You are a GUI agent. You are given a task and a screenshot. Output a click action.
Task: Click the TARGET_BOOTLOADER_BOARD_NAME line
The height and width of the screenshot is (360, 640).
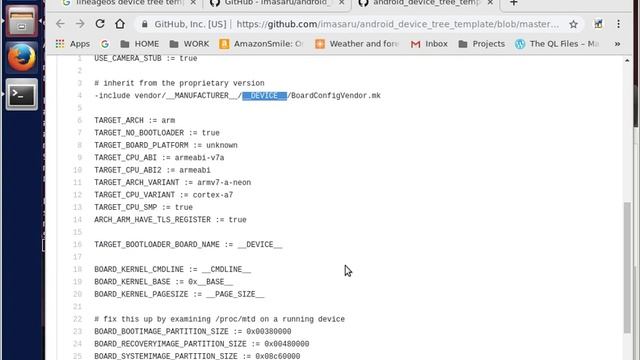pyautogui.click(x=188, y=244)
